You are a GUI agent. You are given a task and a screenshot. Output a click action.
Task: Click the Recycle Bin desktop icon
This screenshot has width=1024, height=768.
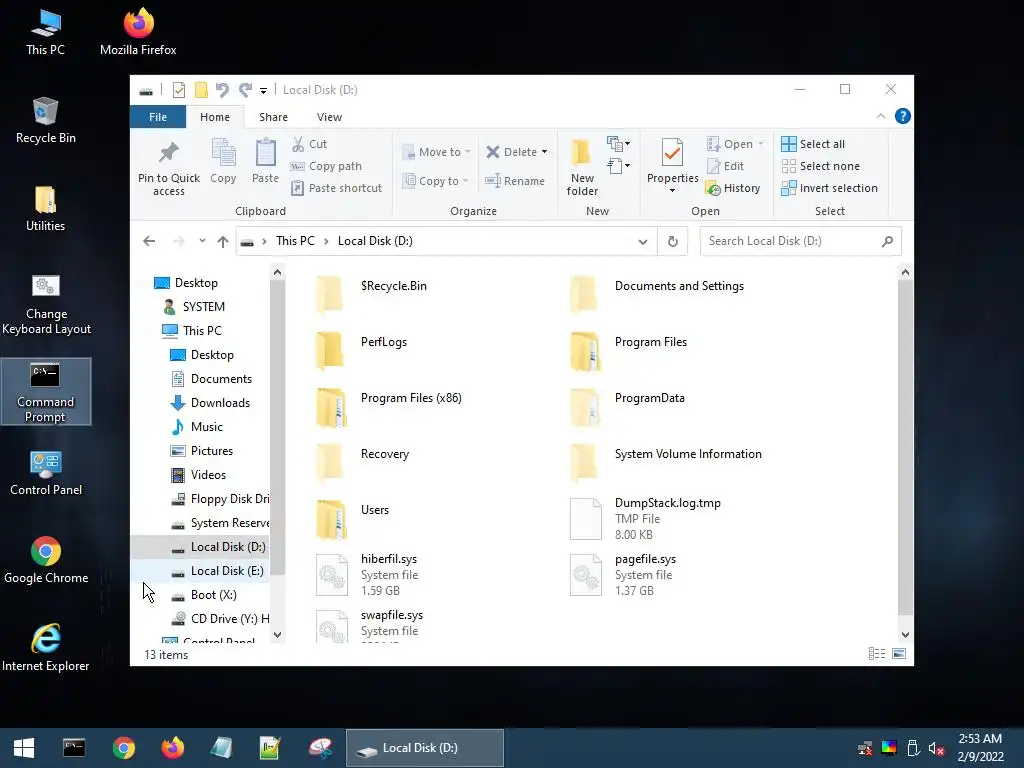pos(46,121)
